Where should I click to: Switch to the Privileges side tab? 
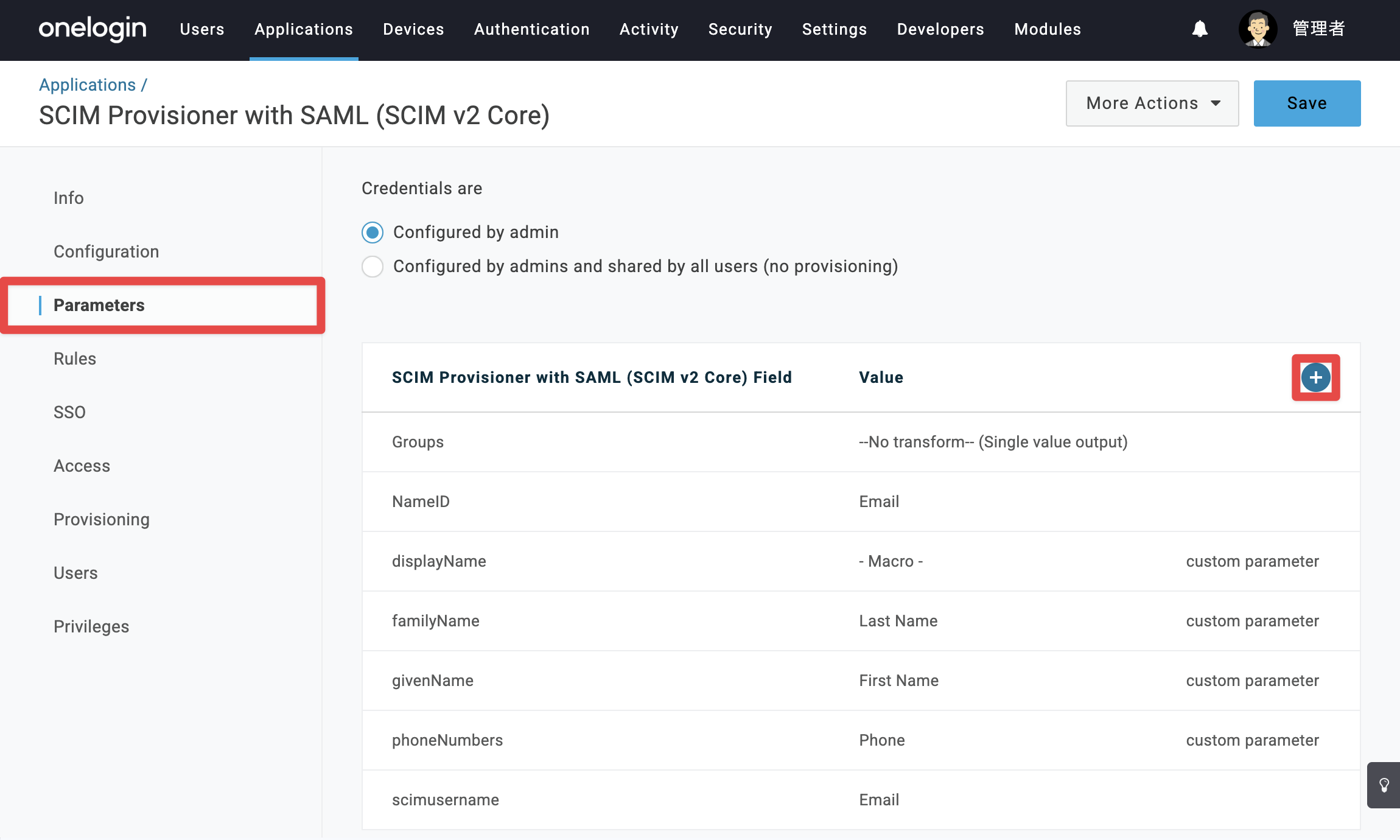click(91, 626)
